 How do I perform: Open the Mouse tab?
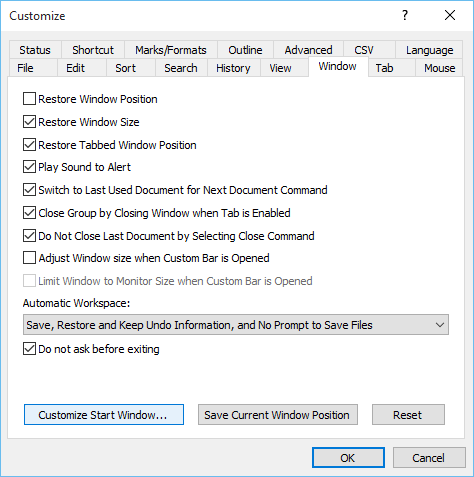[x=439, y=68]
